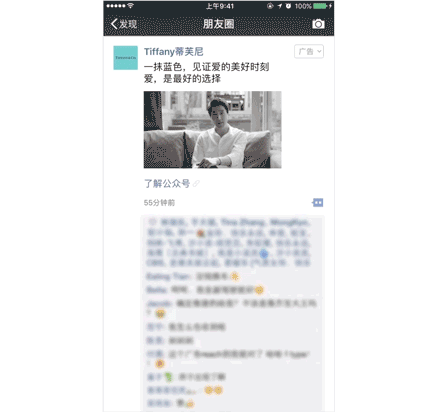Tap the battery indicator in status bar

[x=322, y=6]
